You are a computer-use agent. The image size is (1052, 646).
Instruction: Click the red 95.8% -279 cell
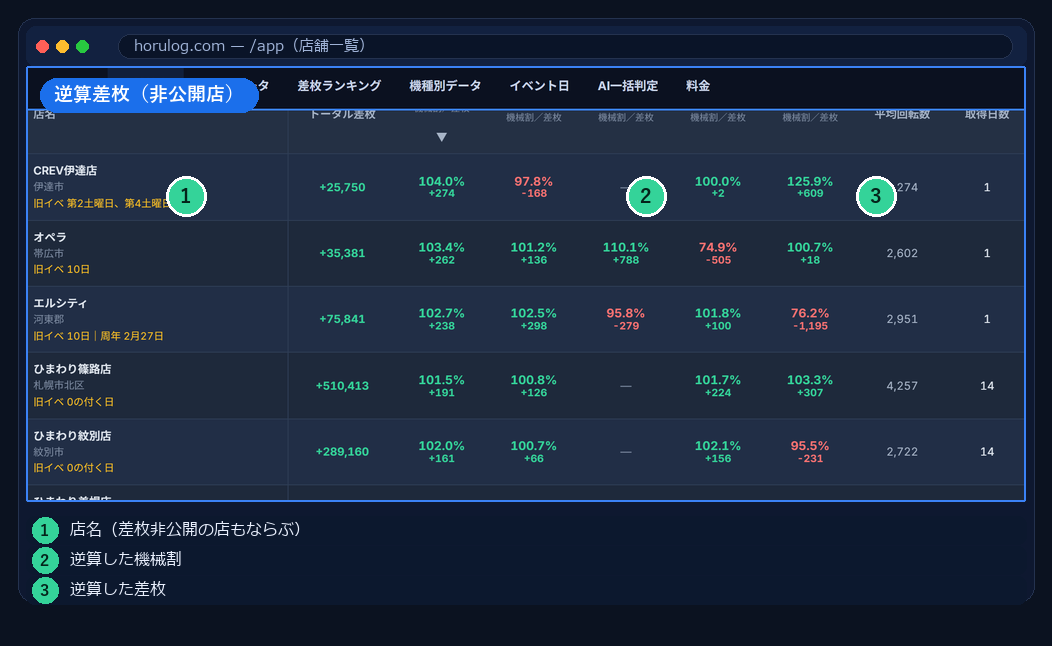click(625, 319)
